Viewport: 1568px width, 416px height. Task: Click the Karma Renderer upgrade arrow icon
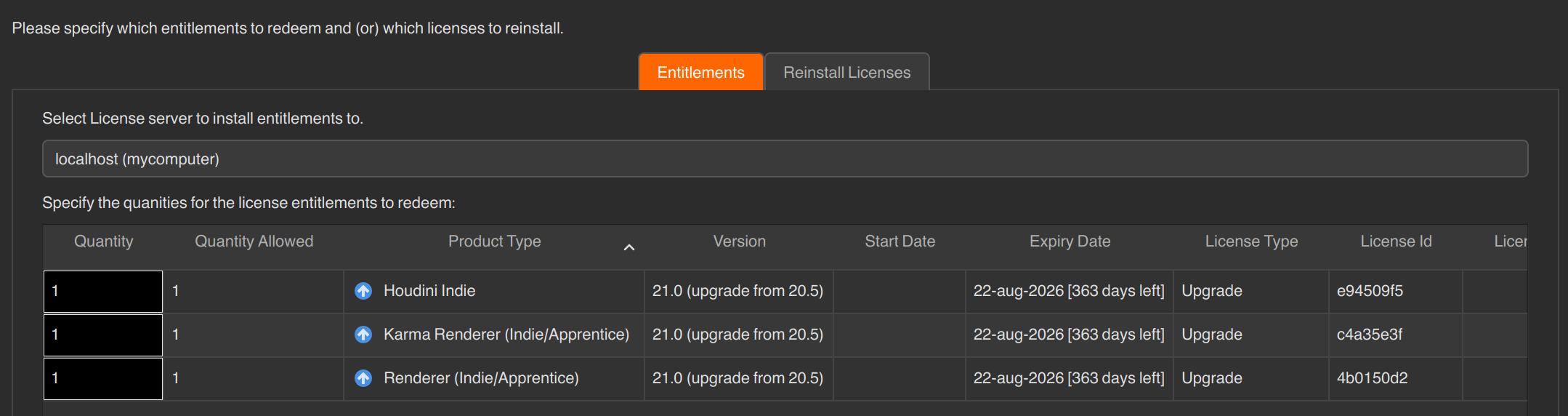pyautogui.click(x=363, y=335)
